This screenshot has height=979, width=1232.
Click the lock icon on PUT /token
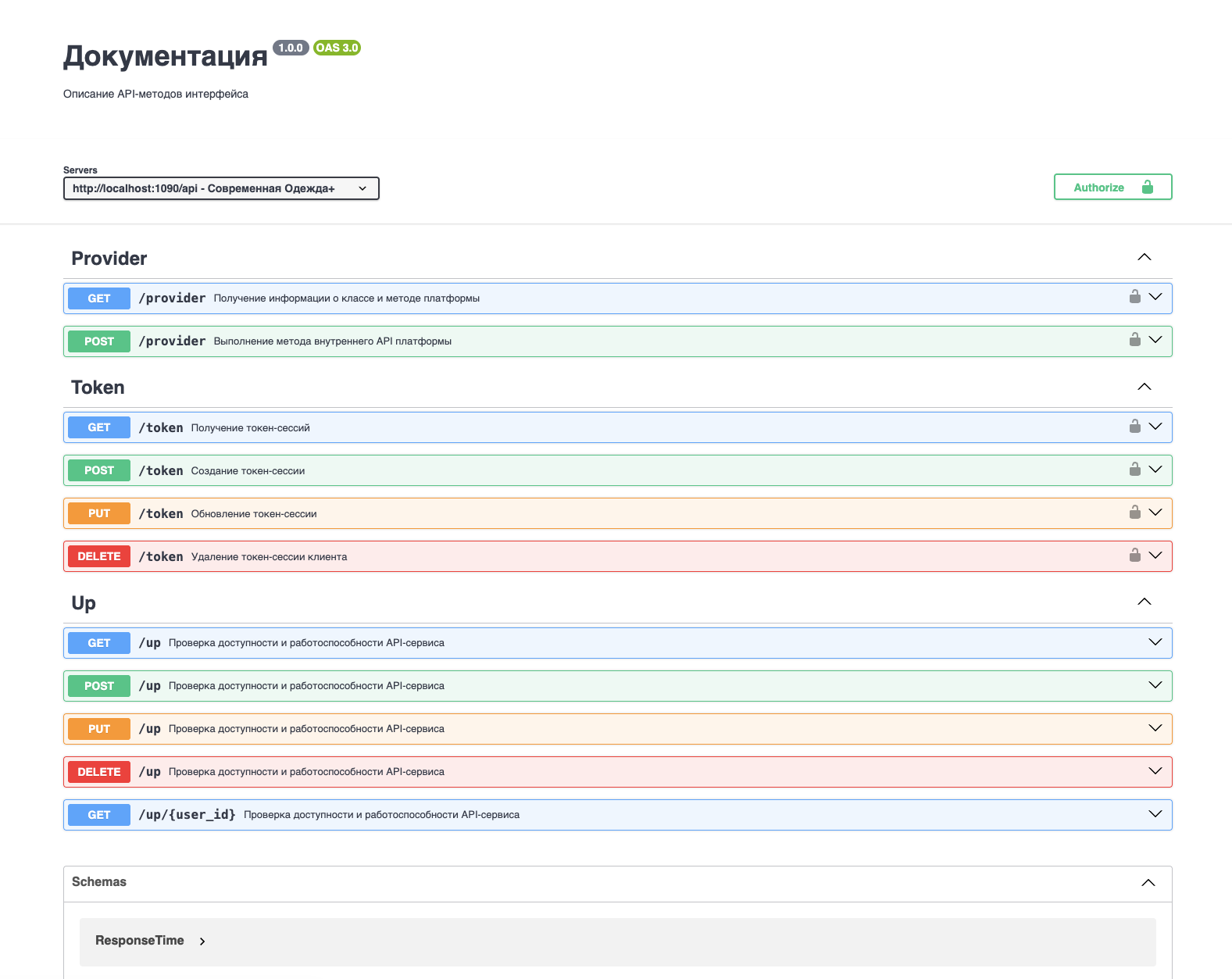click(x=1134, y=513)
